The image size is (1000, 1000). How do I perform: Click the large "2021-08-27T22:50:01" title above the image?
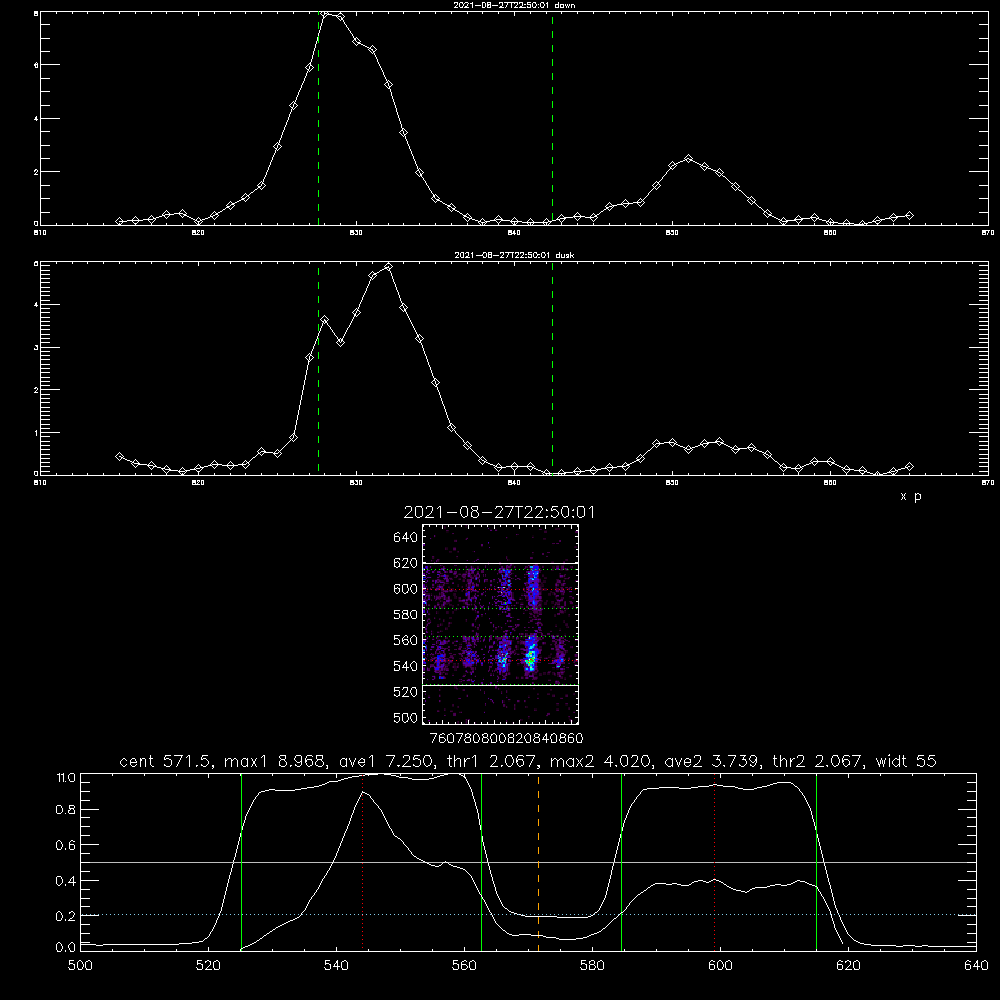coord(499,512)
